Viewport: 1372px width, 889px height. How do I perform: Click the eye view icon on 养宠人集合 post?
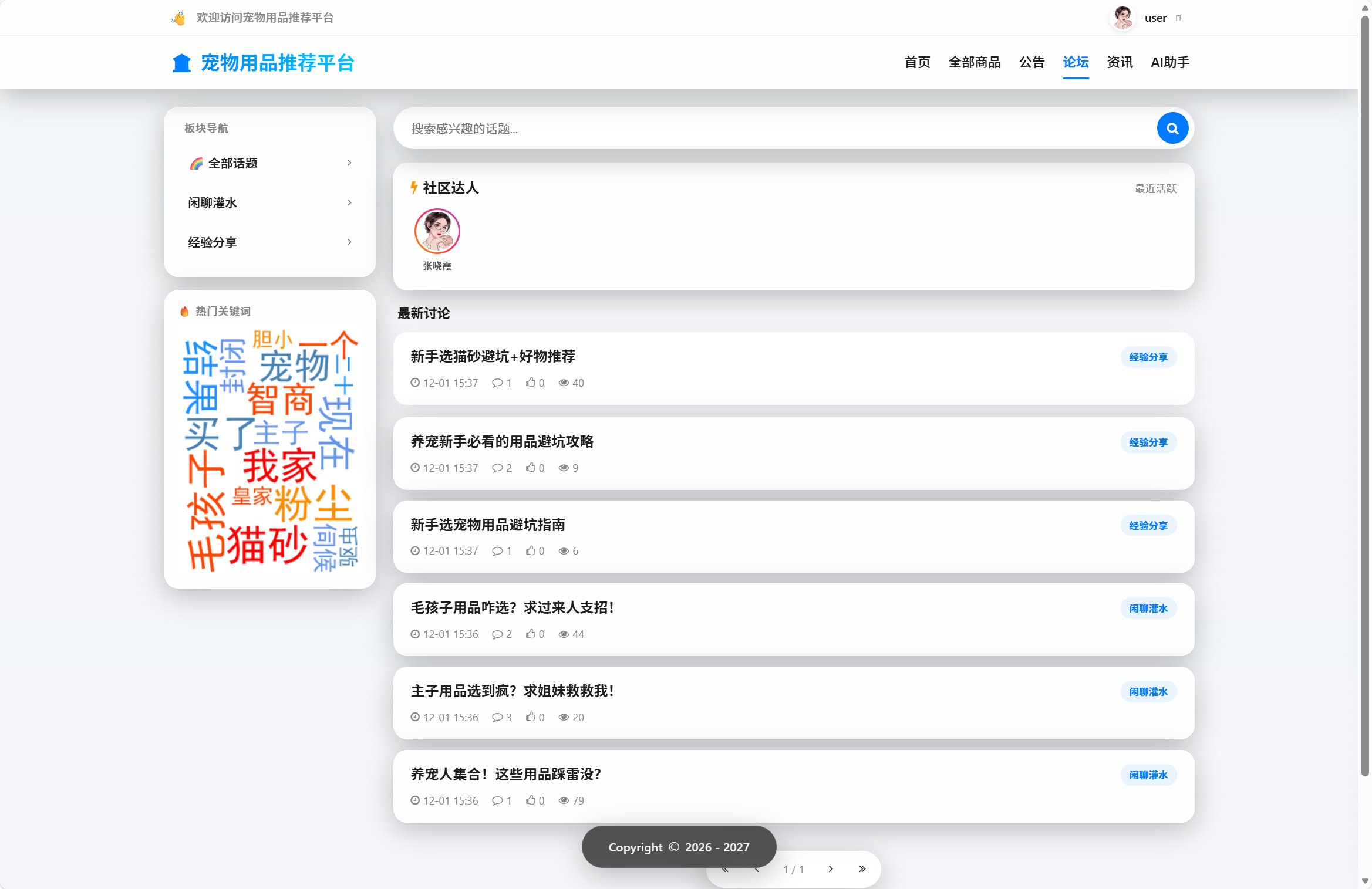(x=563, y=800)
